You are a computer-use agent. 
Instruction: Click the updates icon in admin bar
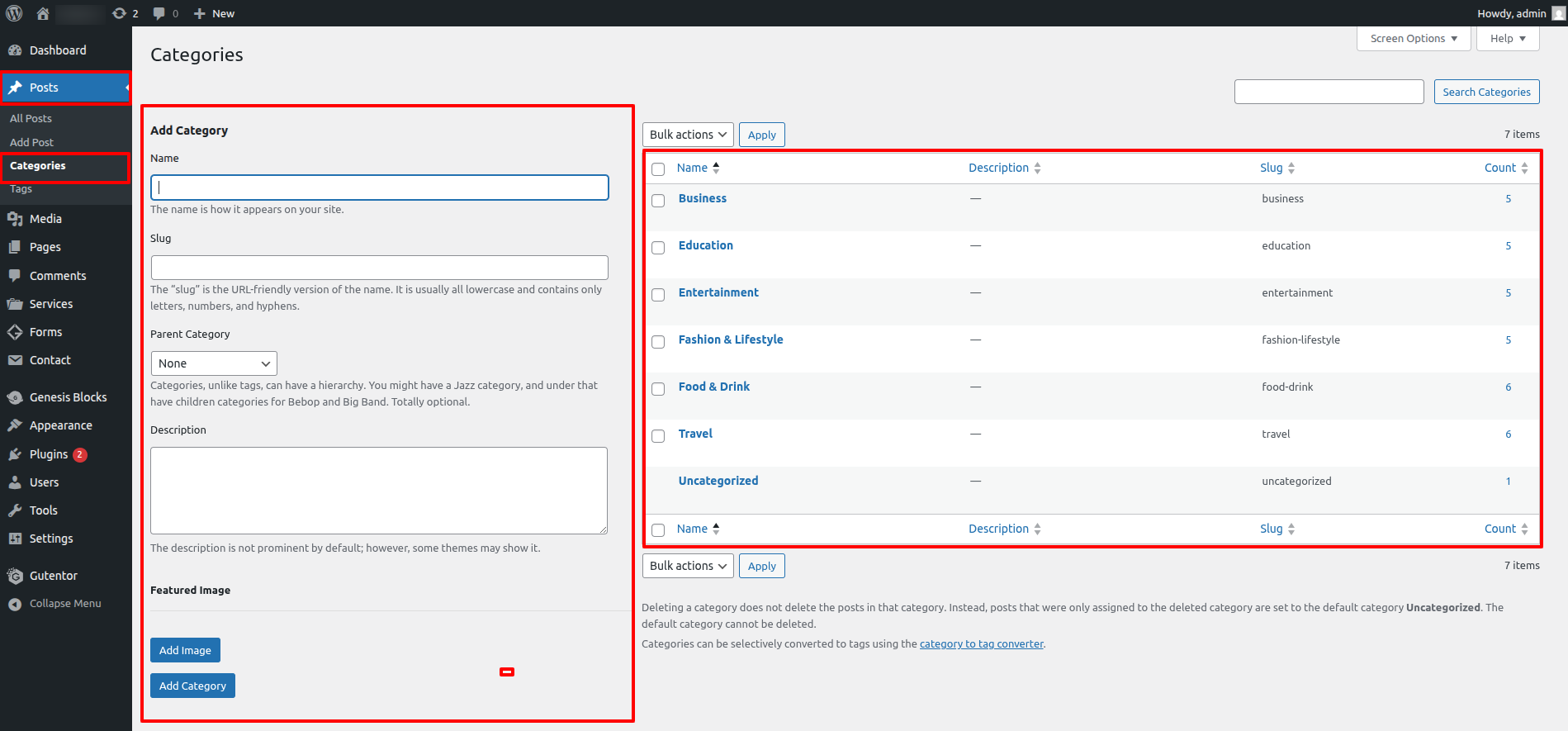pyautogui.click(x=120, y=13)
